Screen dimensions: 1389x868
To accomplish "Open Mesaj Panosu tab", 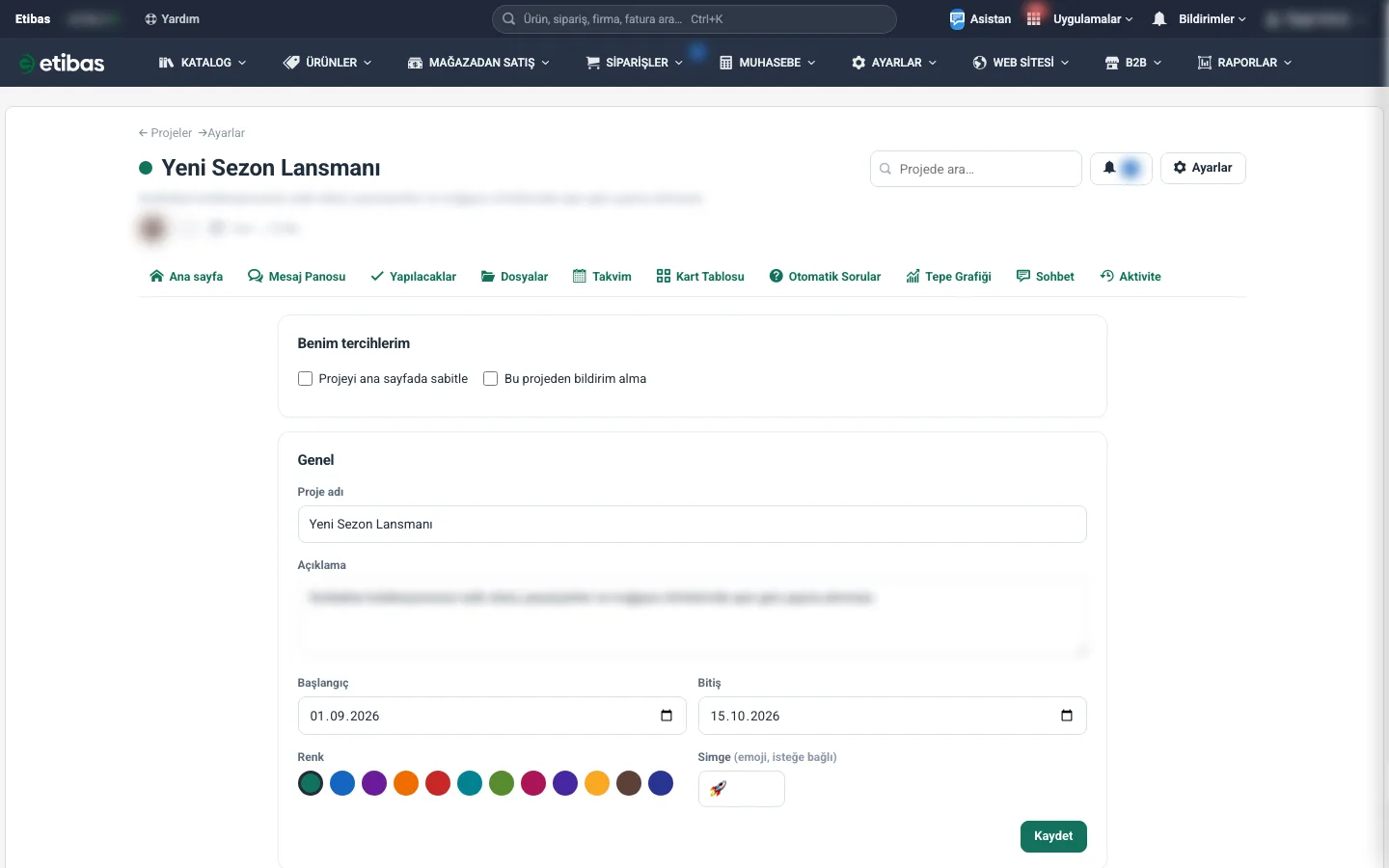I will (x=296, y=277).
